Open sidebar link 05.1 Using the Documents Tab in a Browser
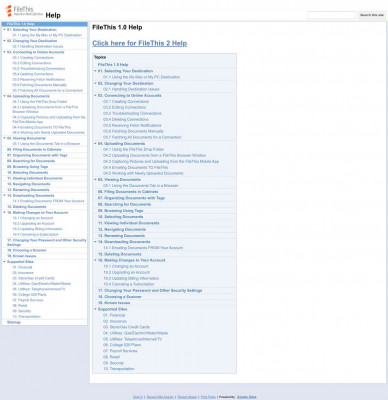 (x=46, y=144)
